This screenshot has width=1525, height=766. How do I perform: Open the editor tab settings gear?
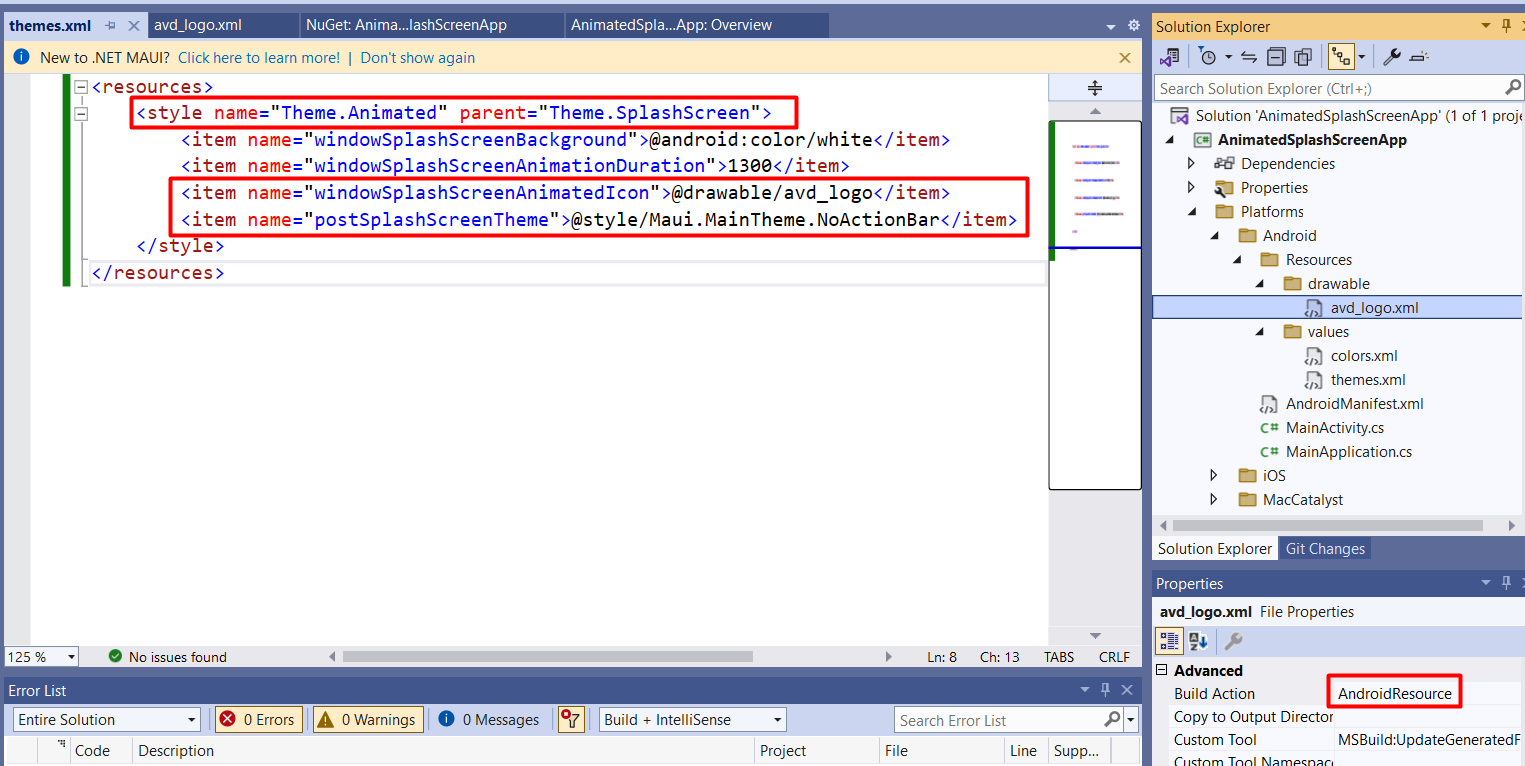1134,25
